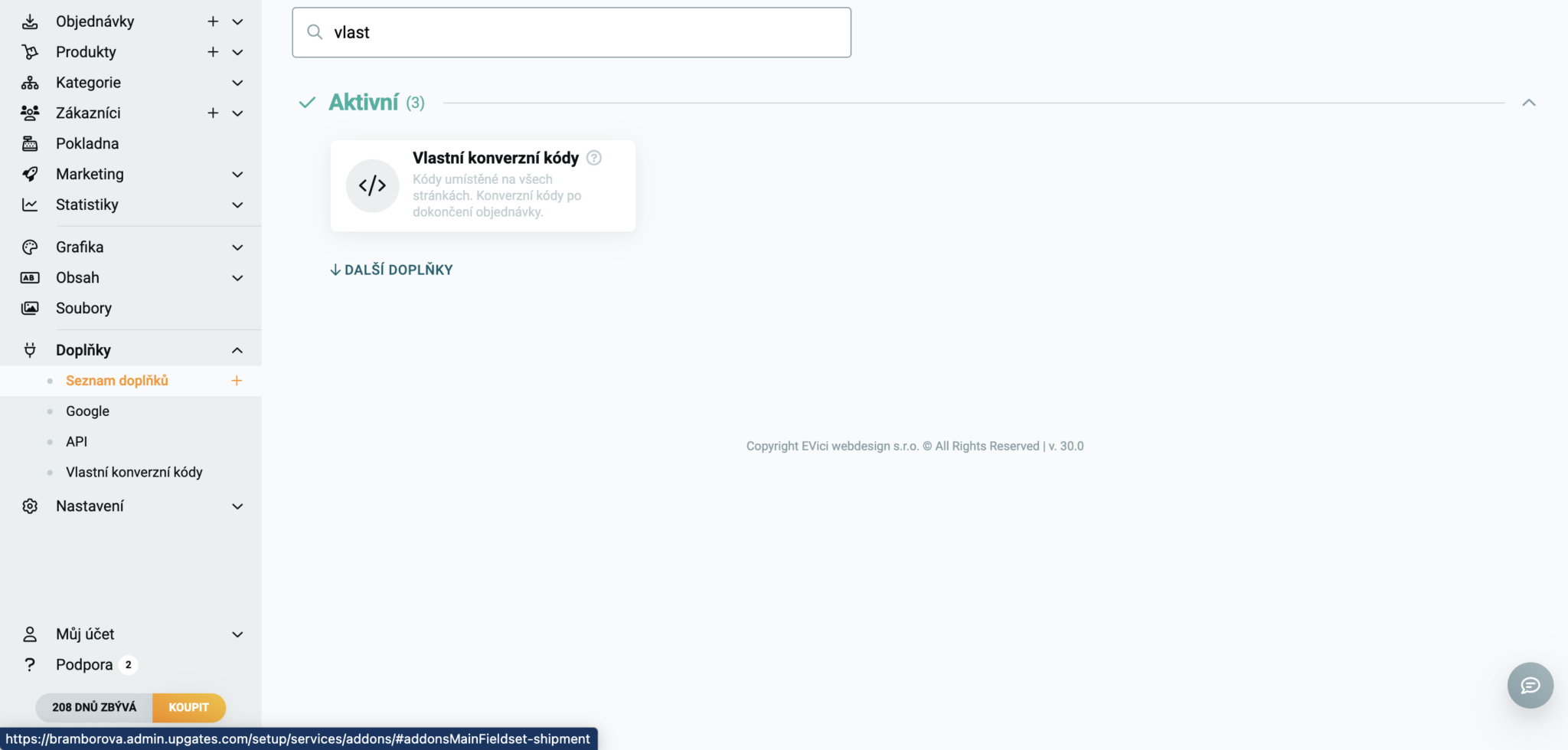The width and height of the screenshot is (1568, 750).
Task: Expand the Zákazníci menu chevron
Action: tap(237, 113)
